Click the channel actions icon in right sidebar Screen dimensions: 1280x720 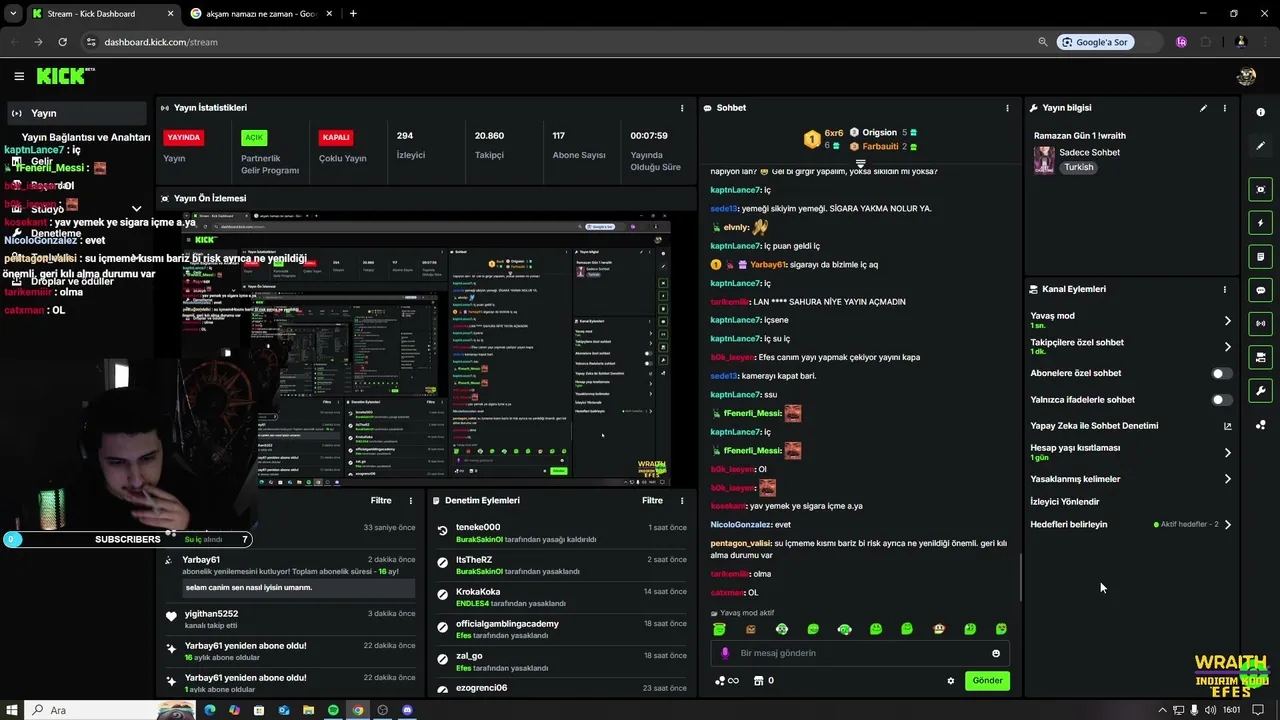tap(1260, 357)
